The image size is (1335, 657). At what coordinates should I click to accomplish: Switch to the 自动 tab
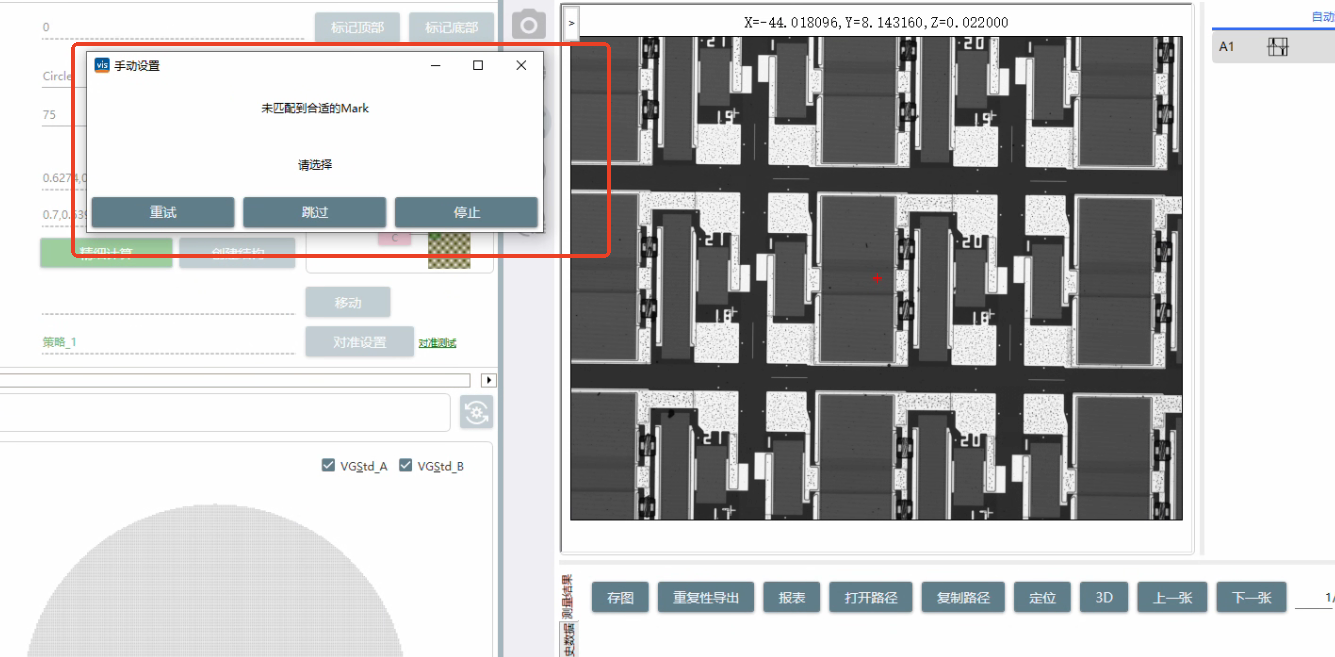pyautogui.click(x=1322, y=17)
